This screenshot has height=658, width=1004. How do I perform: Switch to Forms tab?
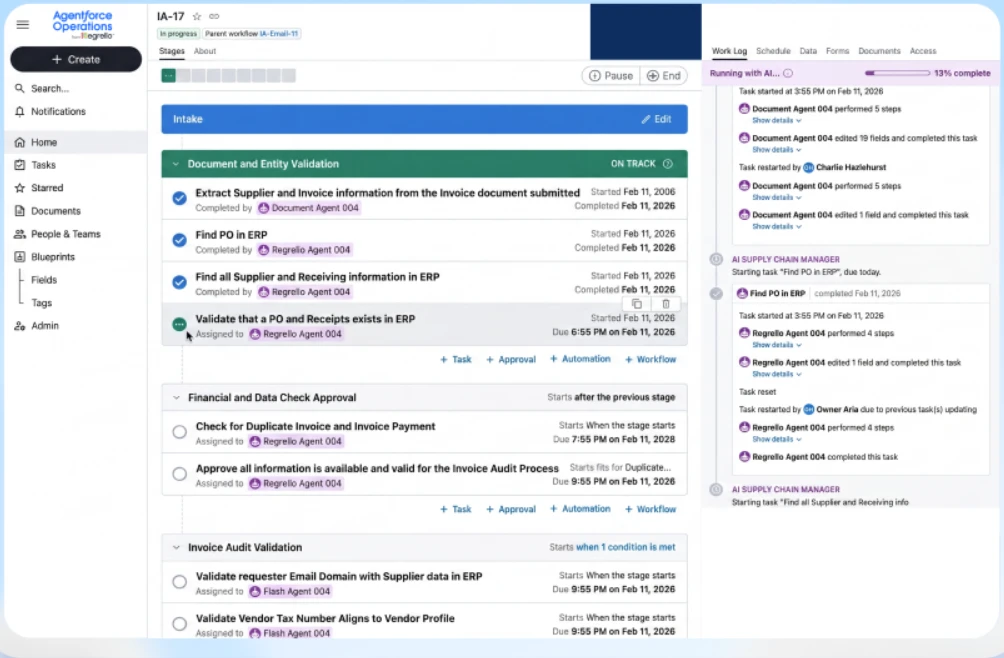(837, 51)
